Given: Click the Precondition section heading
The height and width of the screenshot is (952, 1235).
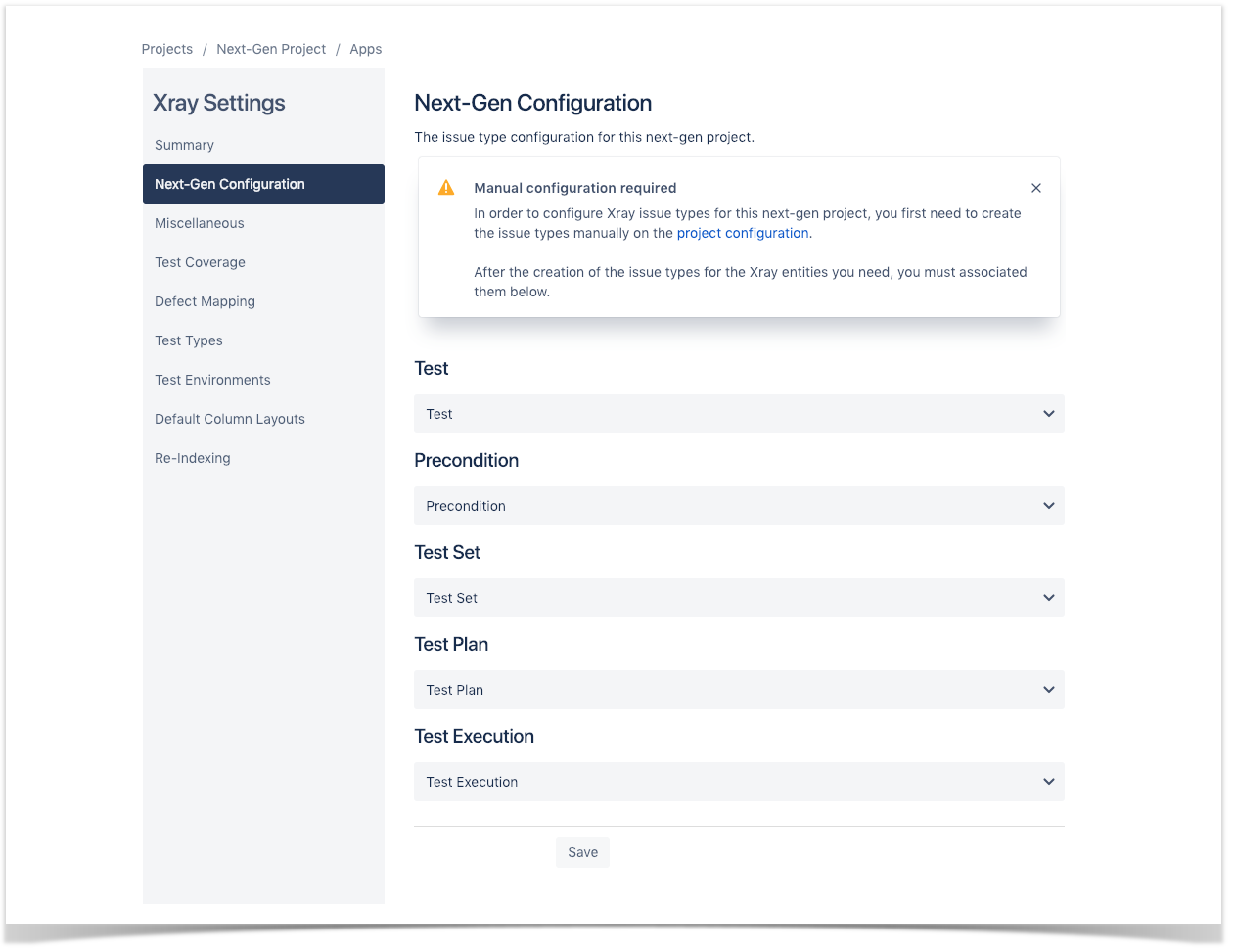Looking at the screenshot, I should click(467, 460).
